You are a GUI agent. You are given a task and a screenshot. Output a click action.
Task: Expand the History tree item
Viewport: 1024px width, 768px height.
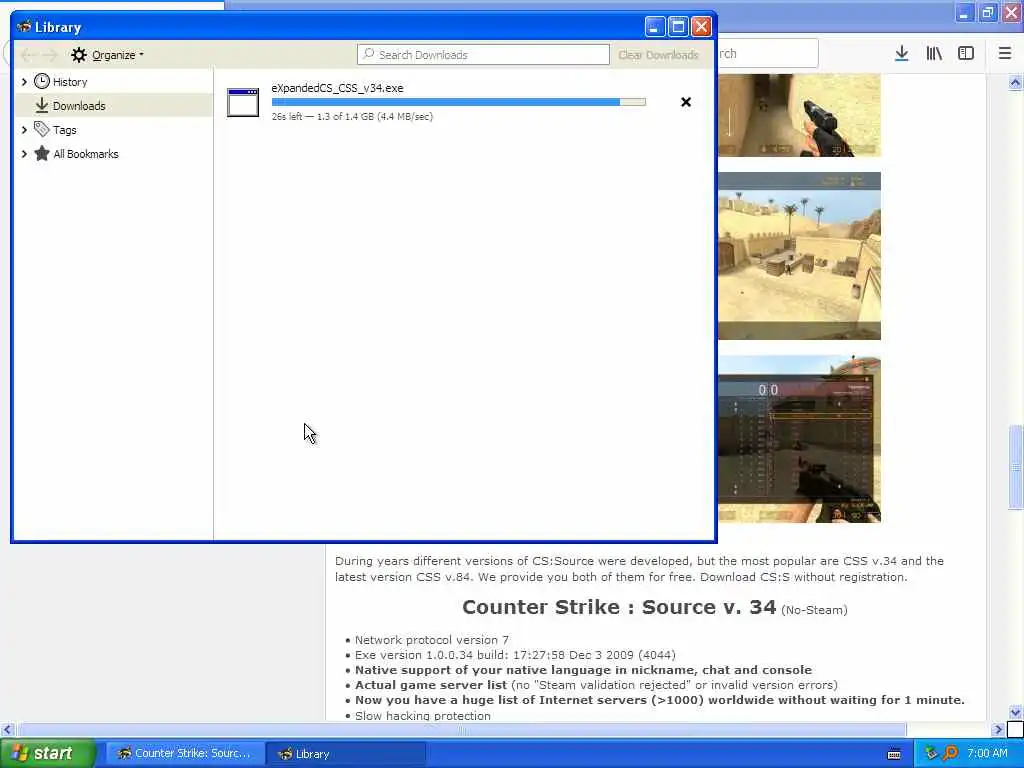(x=24, y=82)
